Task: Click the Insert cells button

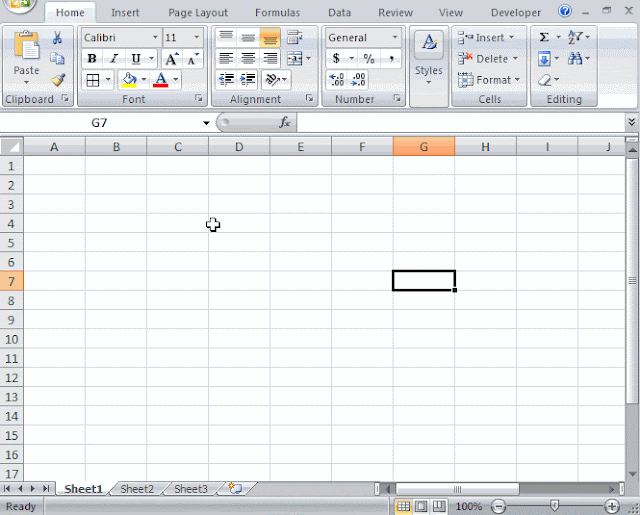Action: point(486,38)
